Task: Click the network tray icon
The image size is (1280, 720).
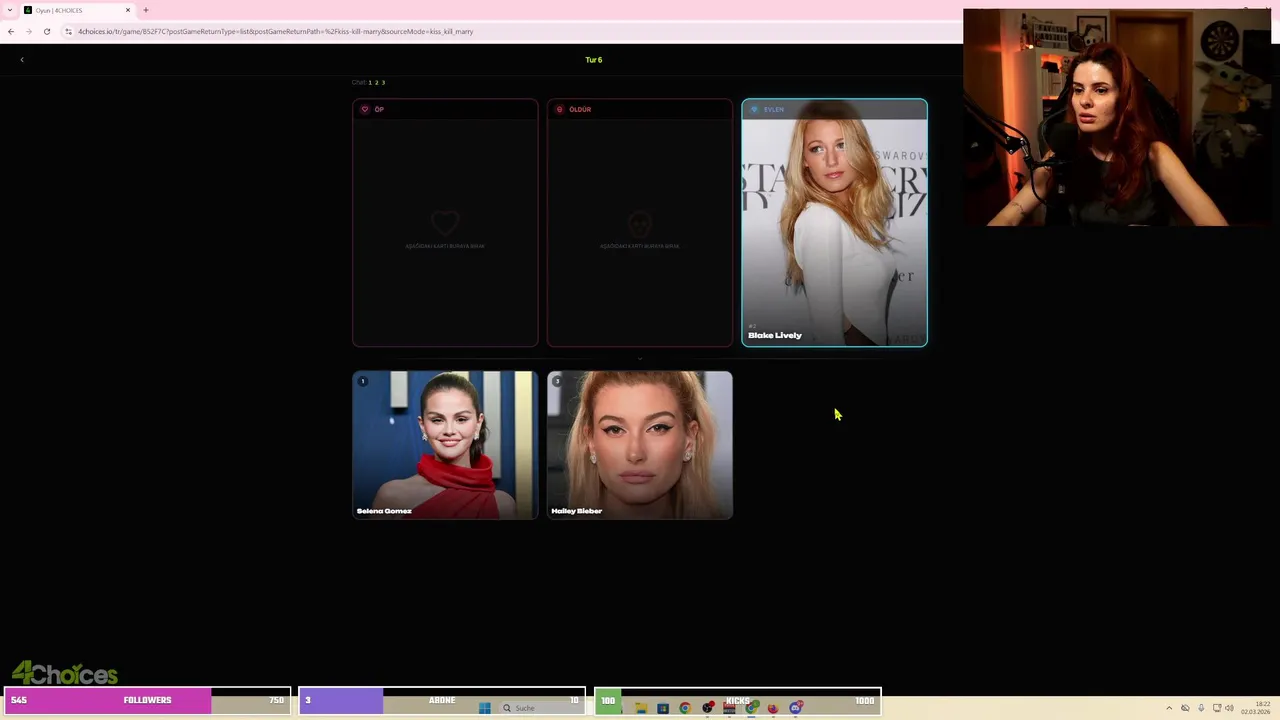Action: click(x=1216, y=708)
